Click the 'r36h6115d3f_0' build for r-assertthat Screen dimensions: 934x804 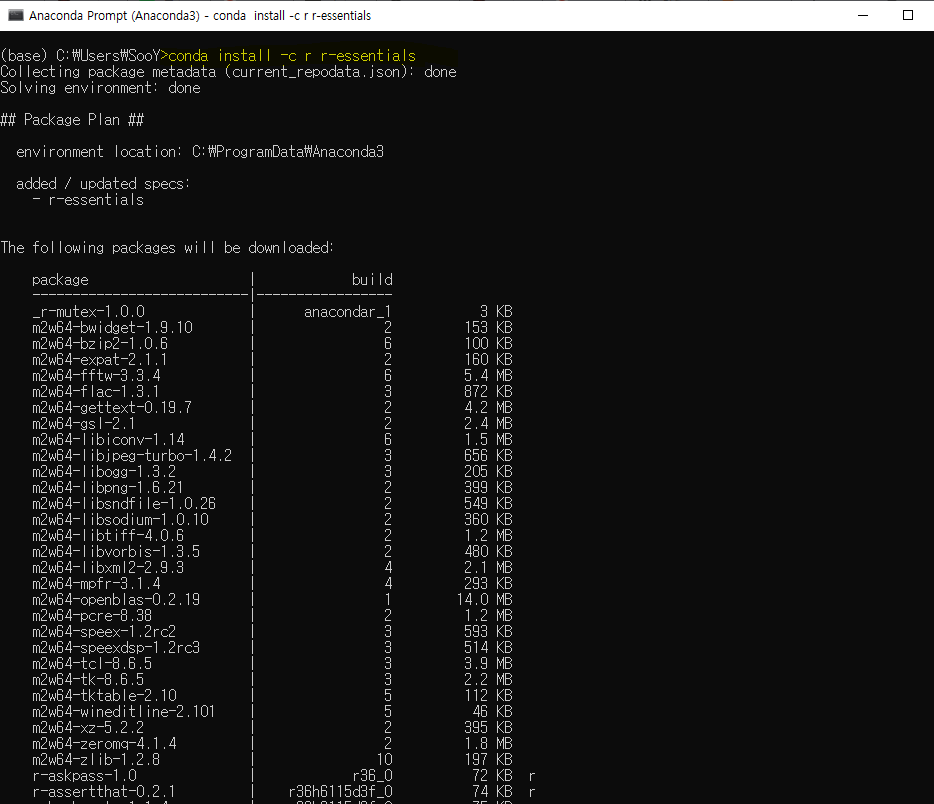click(341, 792)
